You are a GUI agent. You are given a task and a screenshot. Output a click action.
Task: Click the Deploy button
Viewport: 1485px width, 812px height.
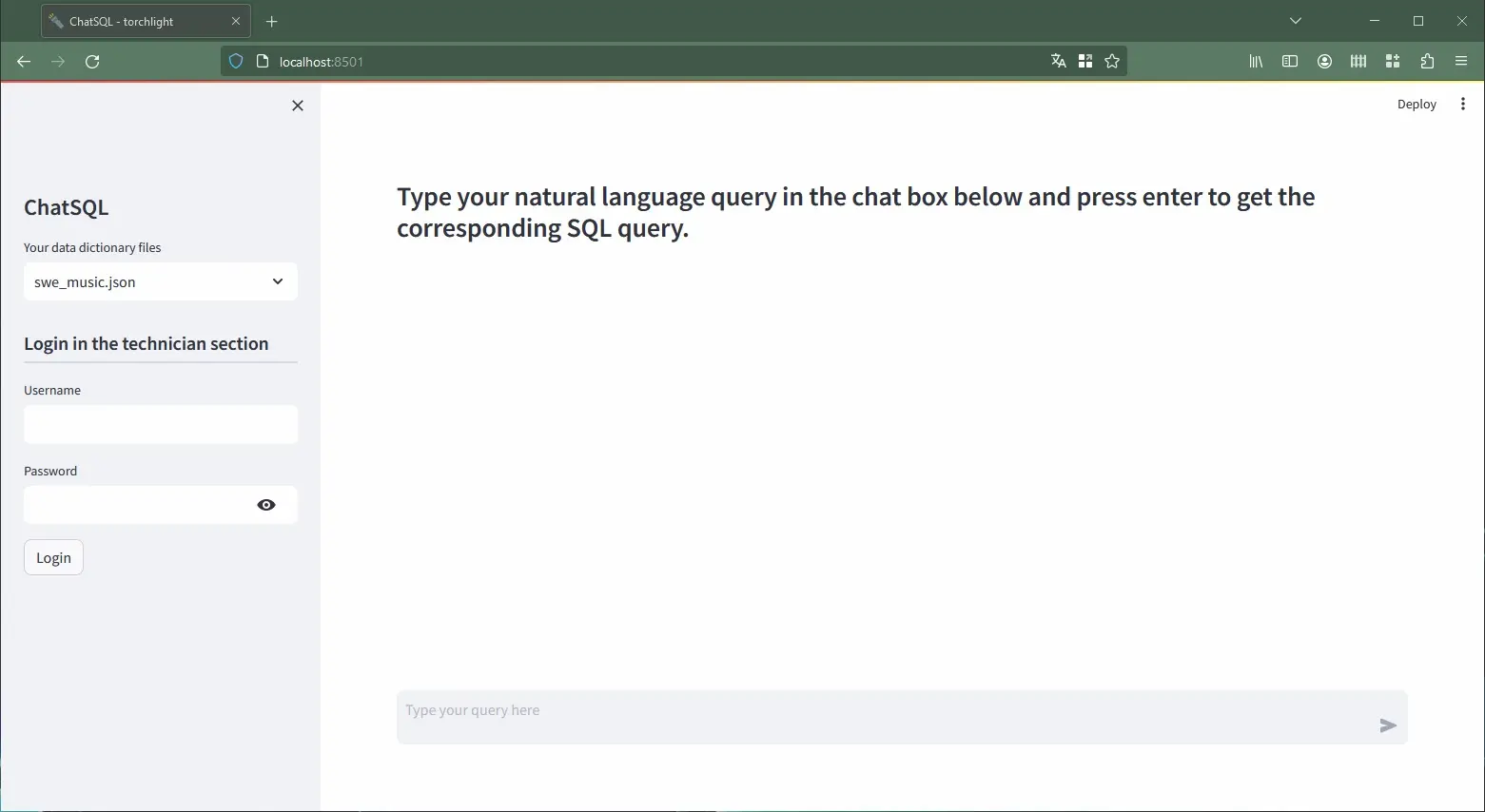tap(1416, 105)
